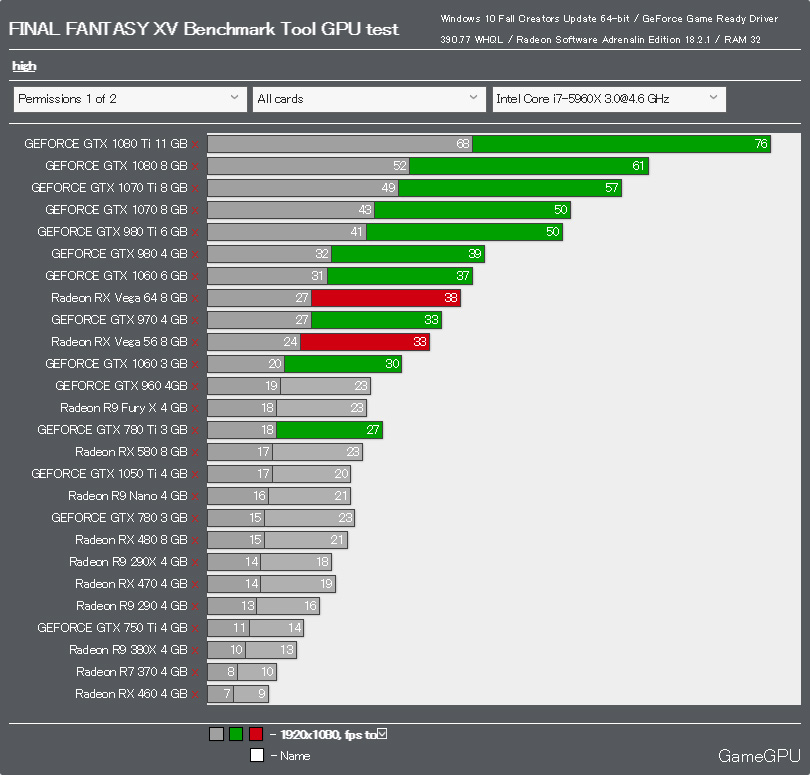Remove GEFORCE GTX 1060 3 GB entry

coord(195,365)
